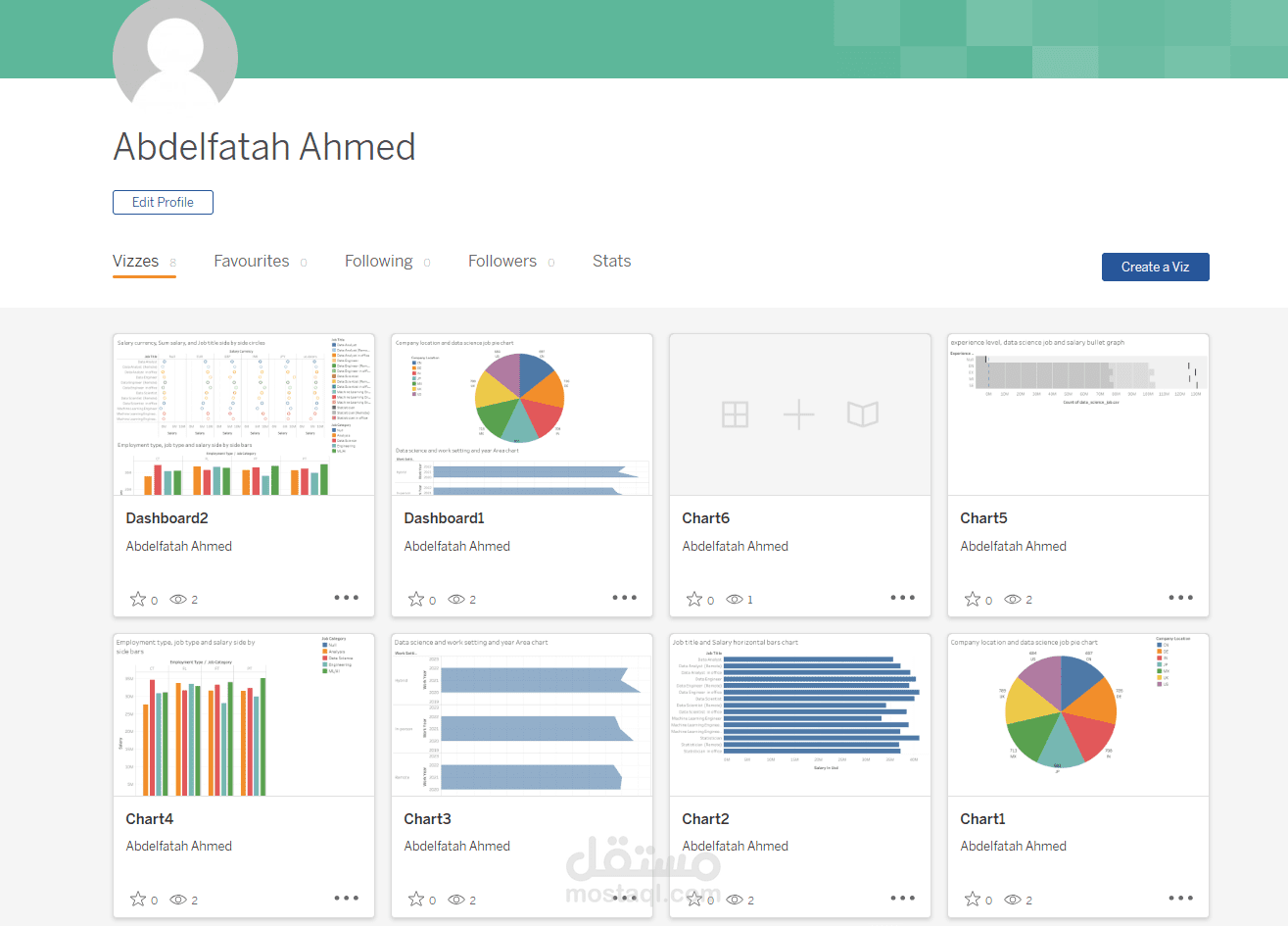1288x926 pixels.
Task: Open the Dashboard2 title link
Action: click(167, 518)
